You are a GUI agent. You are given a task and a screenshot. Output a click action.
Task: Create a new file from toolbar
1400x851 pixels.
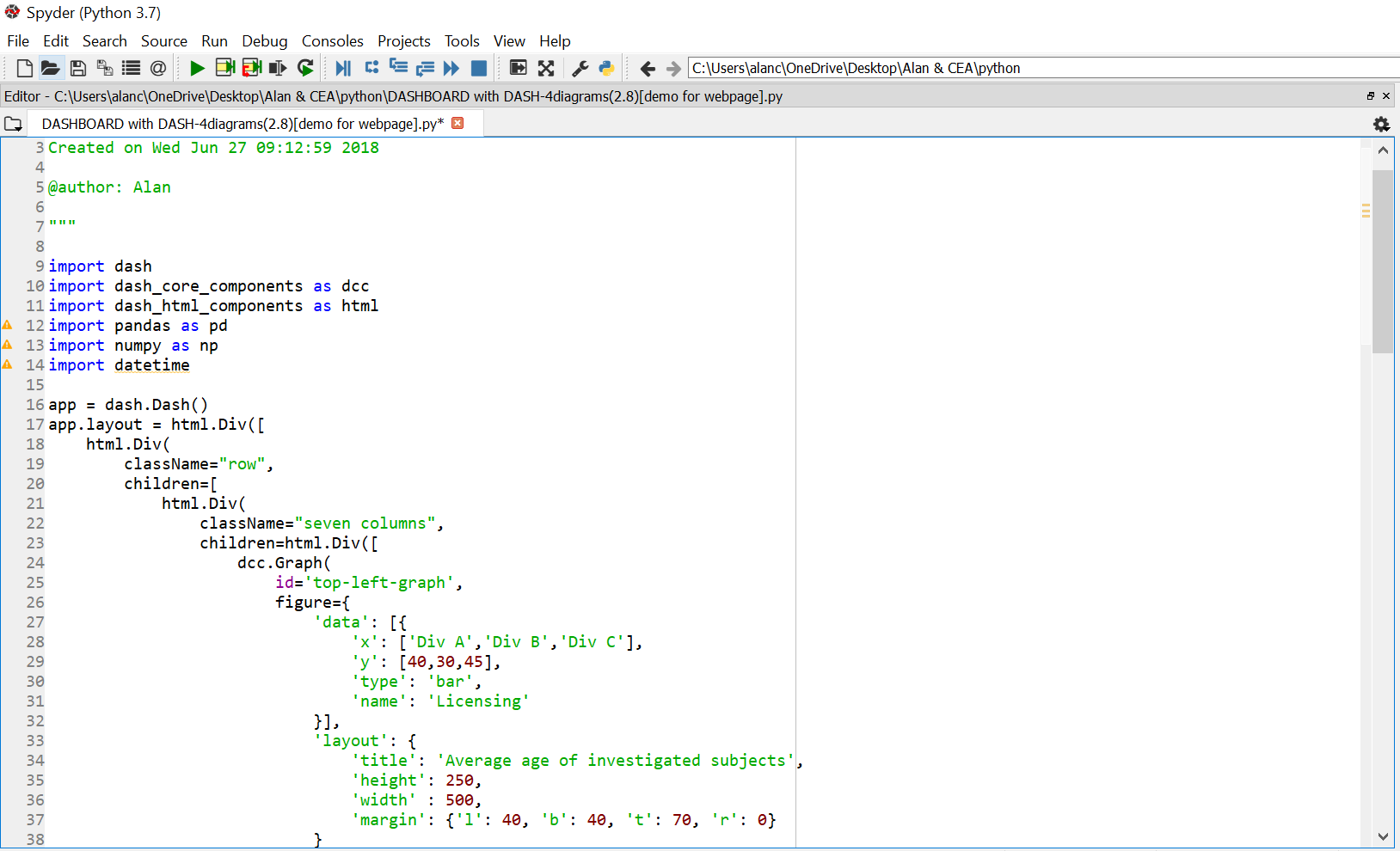[x=25, y=68]
